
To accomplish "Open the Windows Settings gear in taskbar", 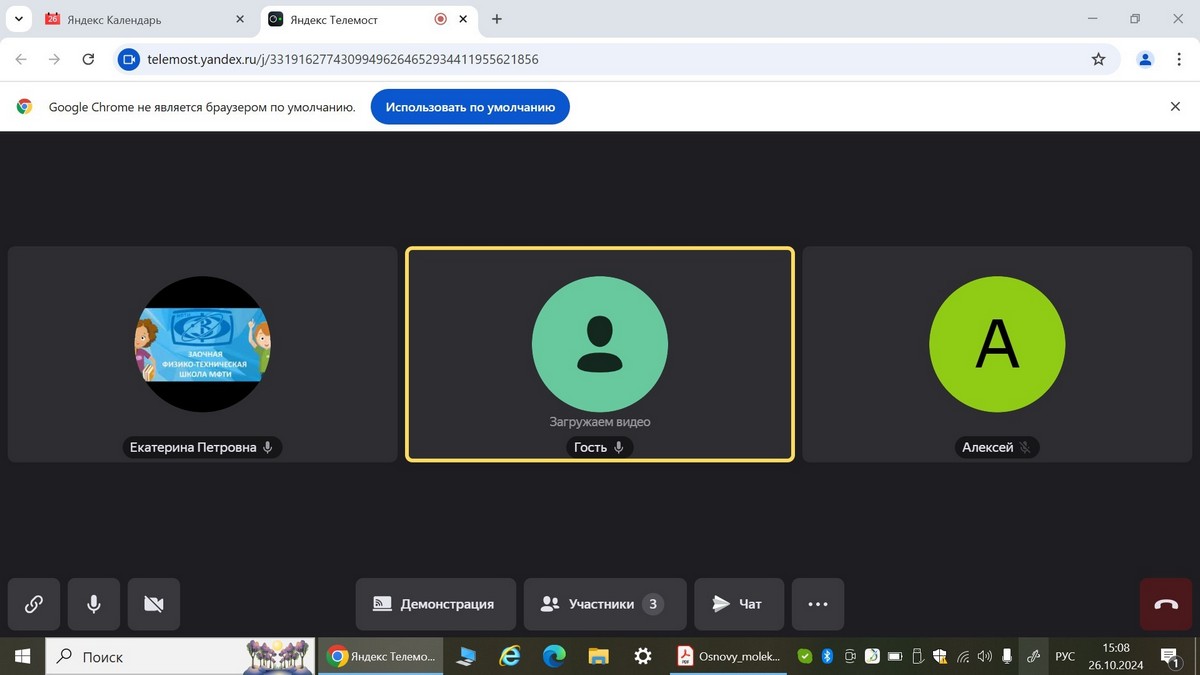I will click(x=643, y=657).
